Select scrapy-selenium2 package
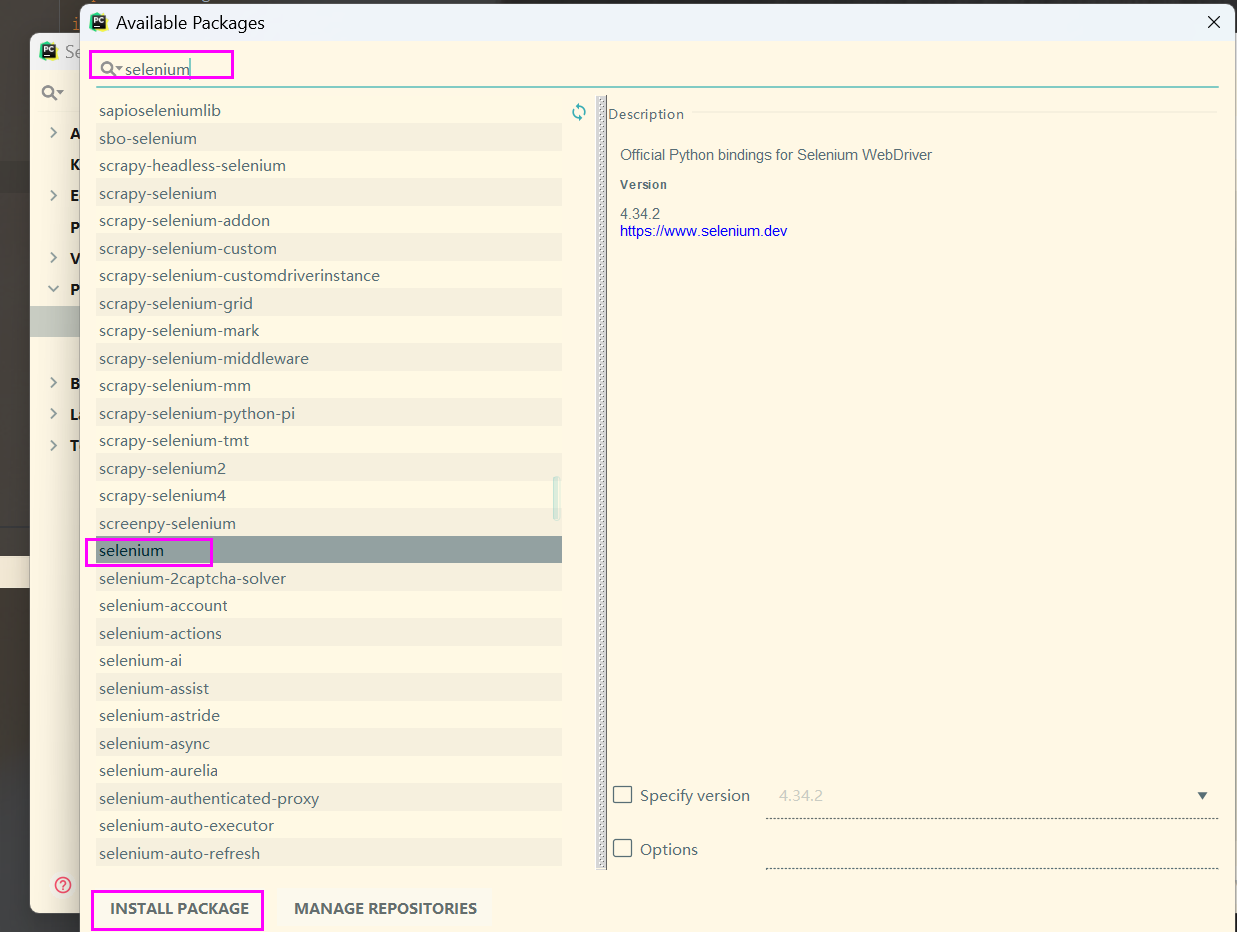 tap(329, 468)
